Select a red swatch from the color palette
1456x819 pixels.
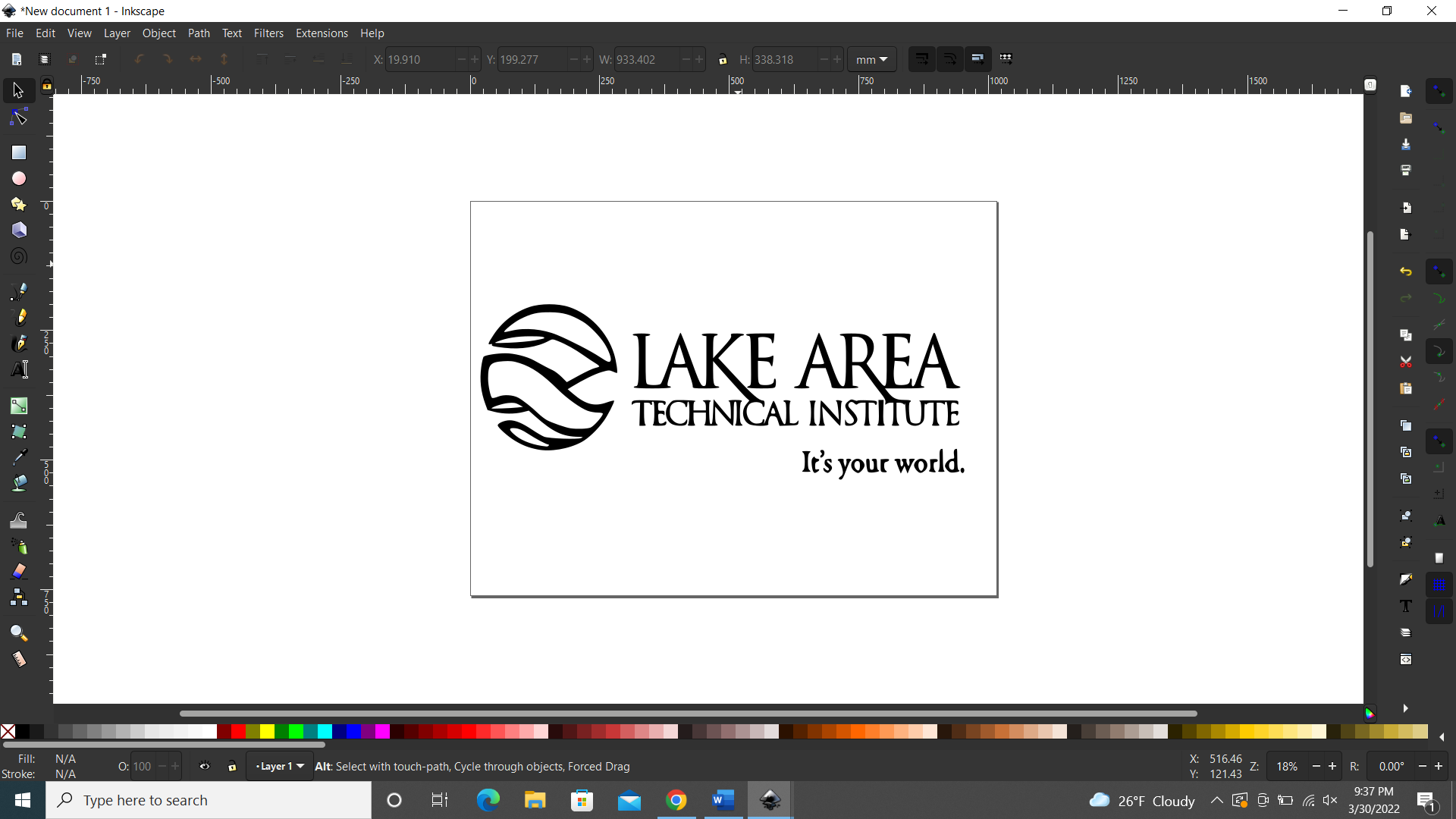(x=237, y=732)
